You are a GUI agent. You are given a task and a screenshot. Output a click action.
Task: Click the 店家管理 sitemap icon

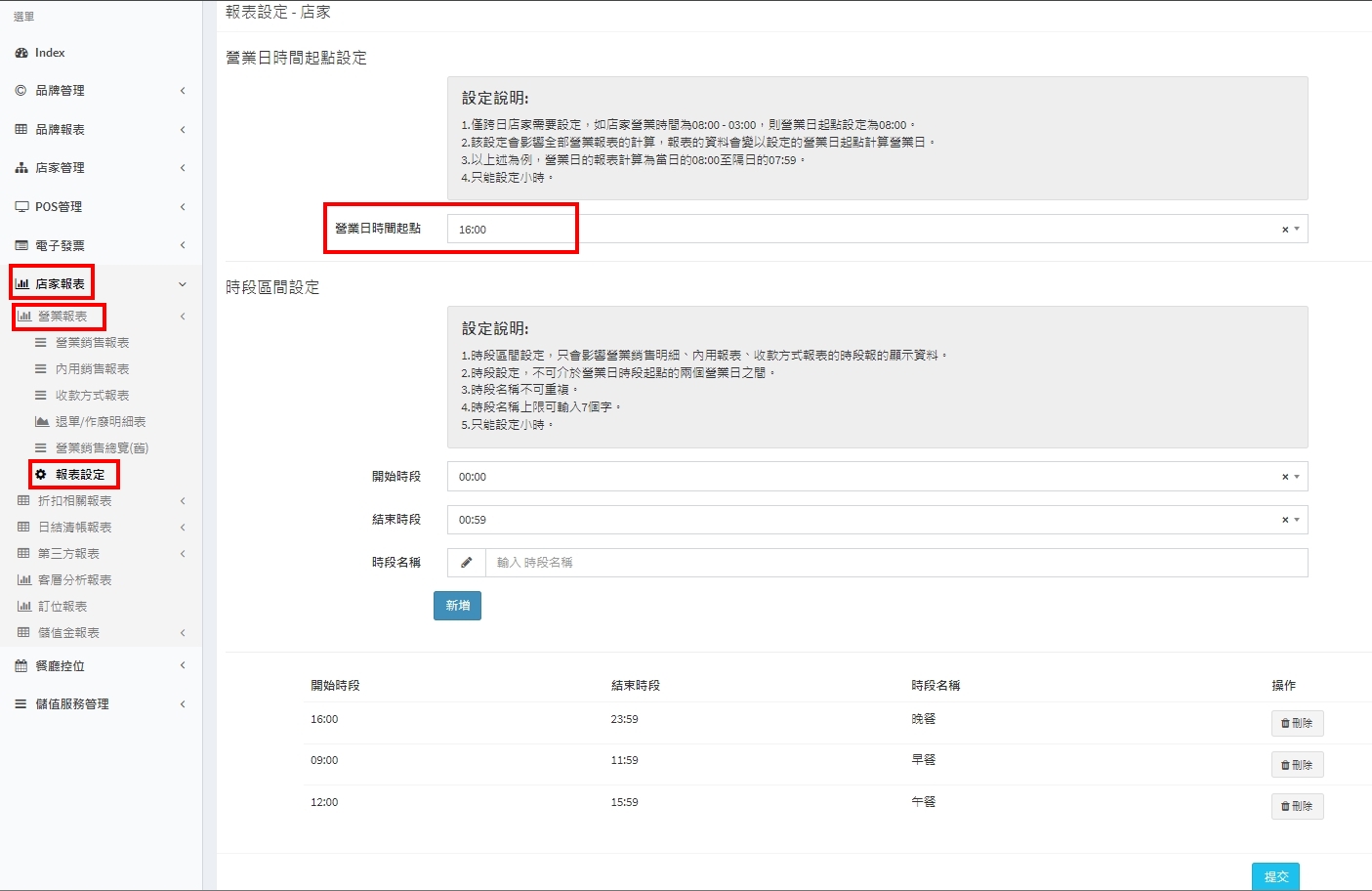pyautogui.click(x=21, y=168)
